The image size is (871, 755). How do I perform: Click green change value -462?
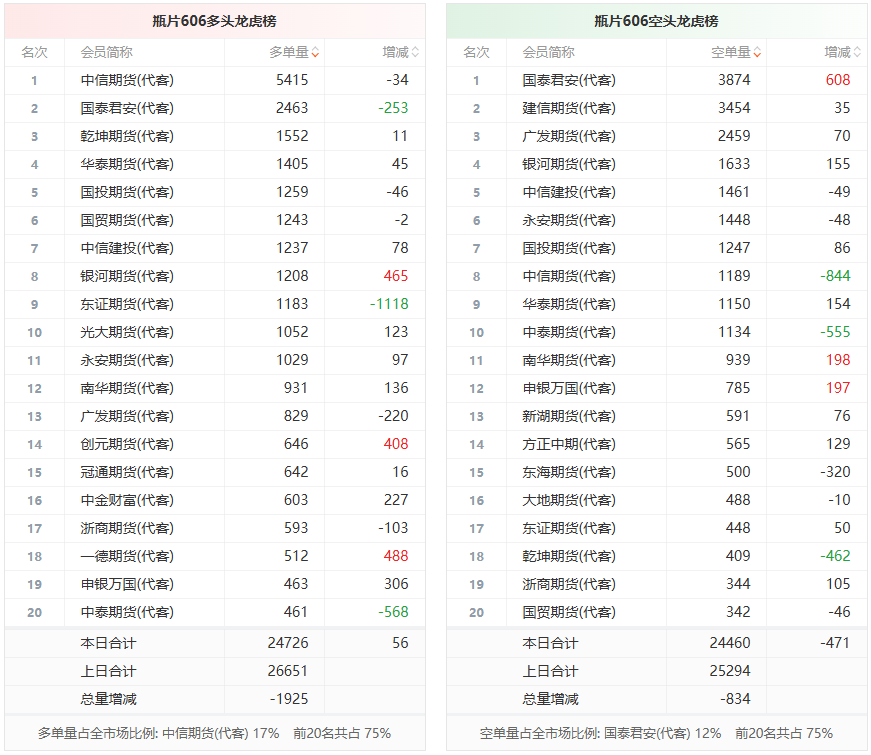coord(835,556)
